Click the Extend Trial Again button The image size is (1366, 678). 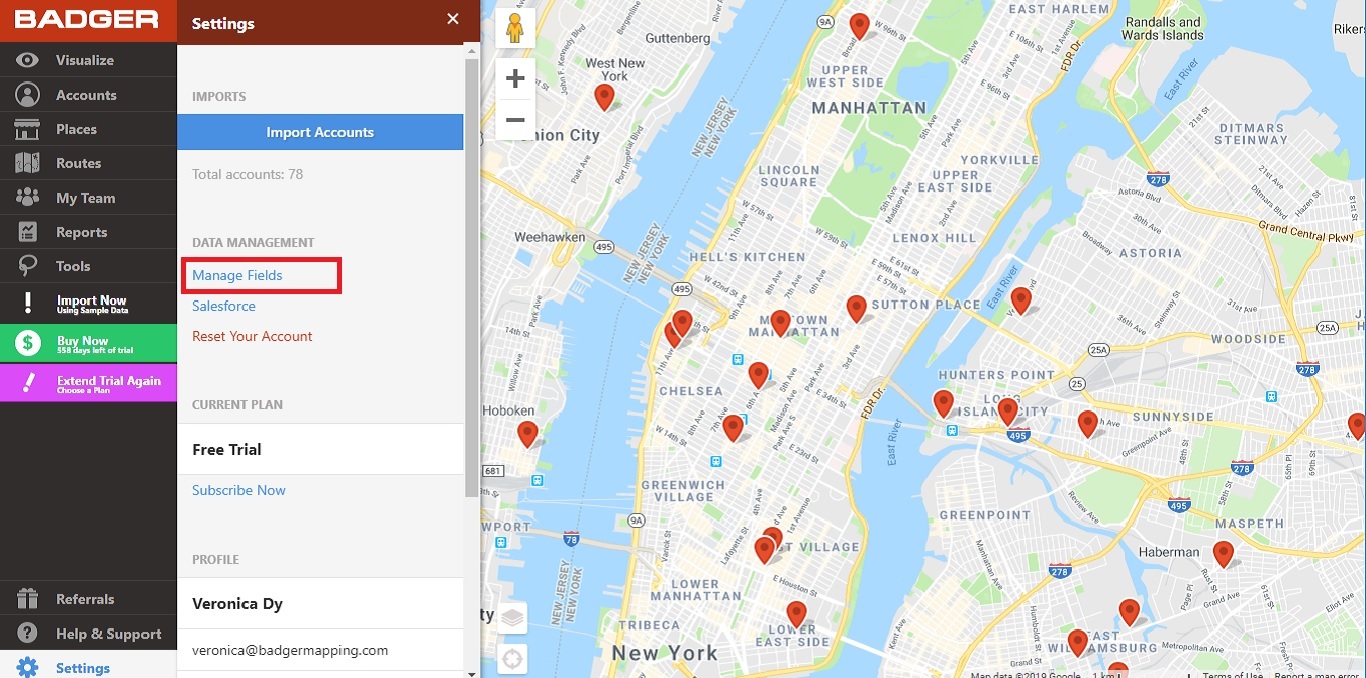point(88,381)
